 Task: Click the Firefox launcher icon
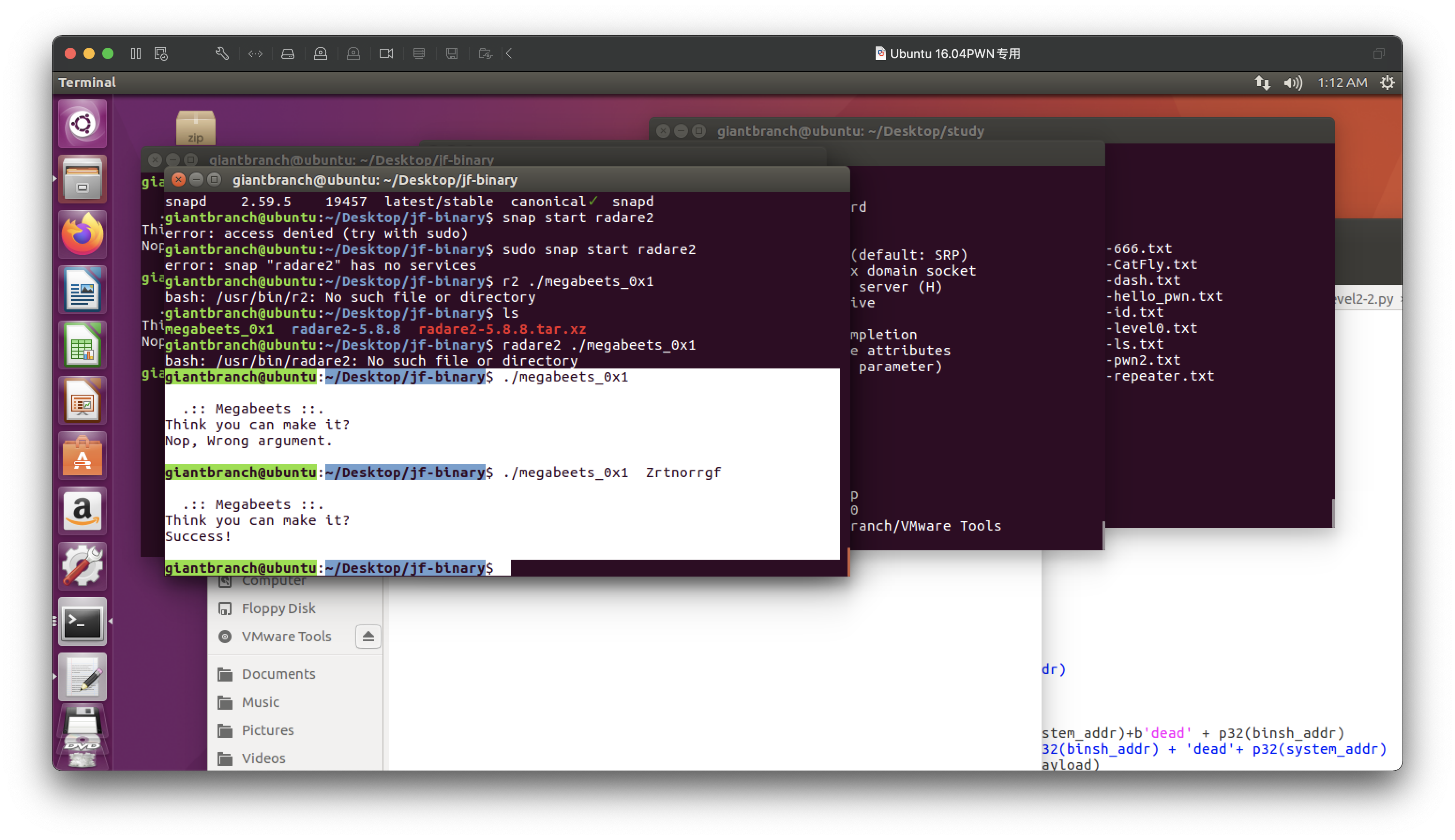[x=82, y=233]
